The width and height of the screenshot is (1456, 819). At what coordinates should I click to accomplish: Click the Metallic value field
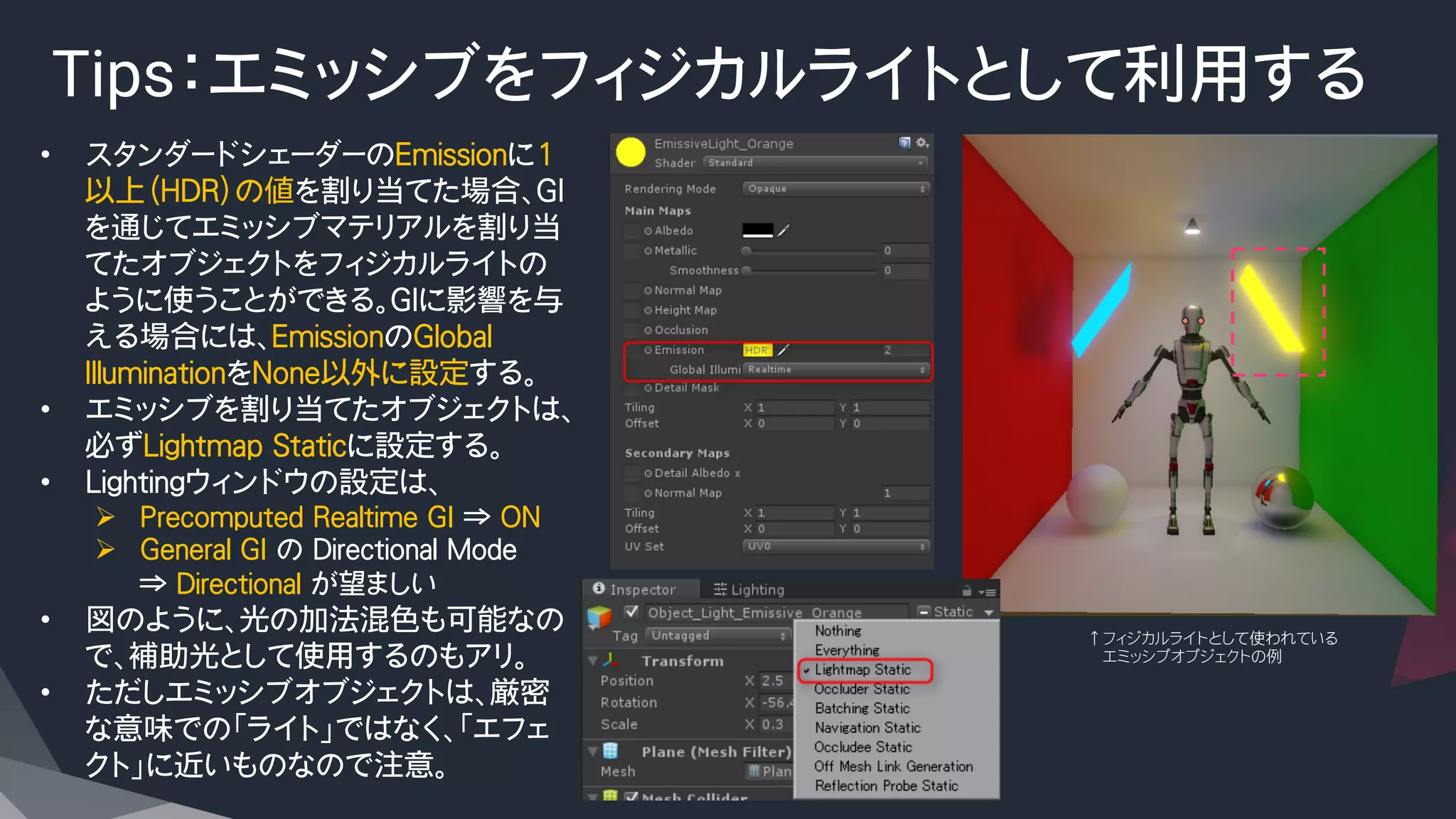[905, 251]
